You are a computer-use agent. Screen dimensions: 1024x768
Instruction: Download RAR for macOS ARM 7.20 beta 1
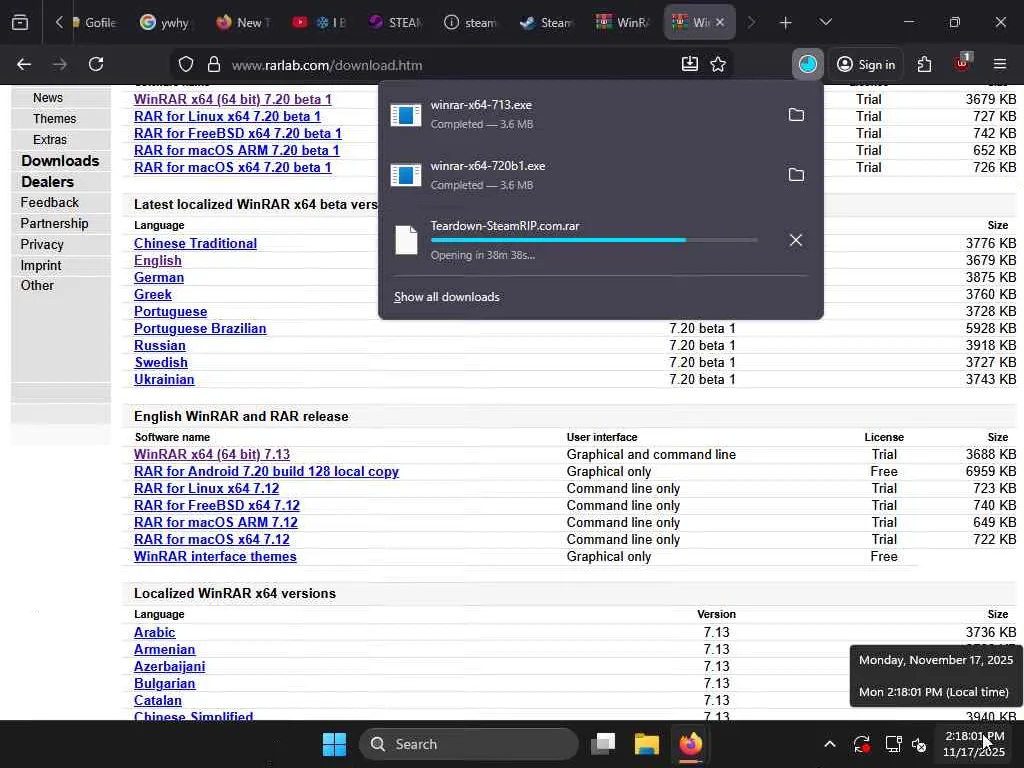tap(236, 150)
